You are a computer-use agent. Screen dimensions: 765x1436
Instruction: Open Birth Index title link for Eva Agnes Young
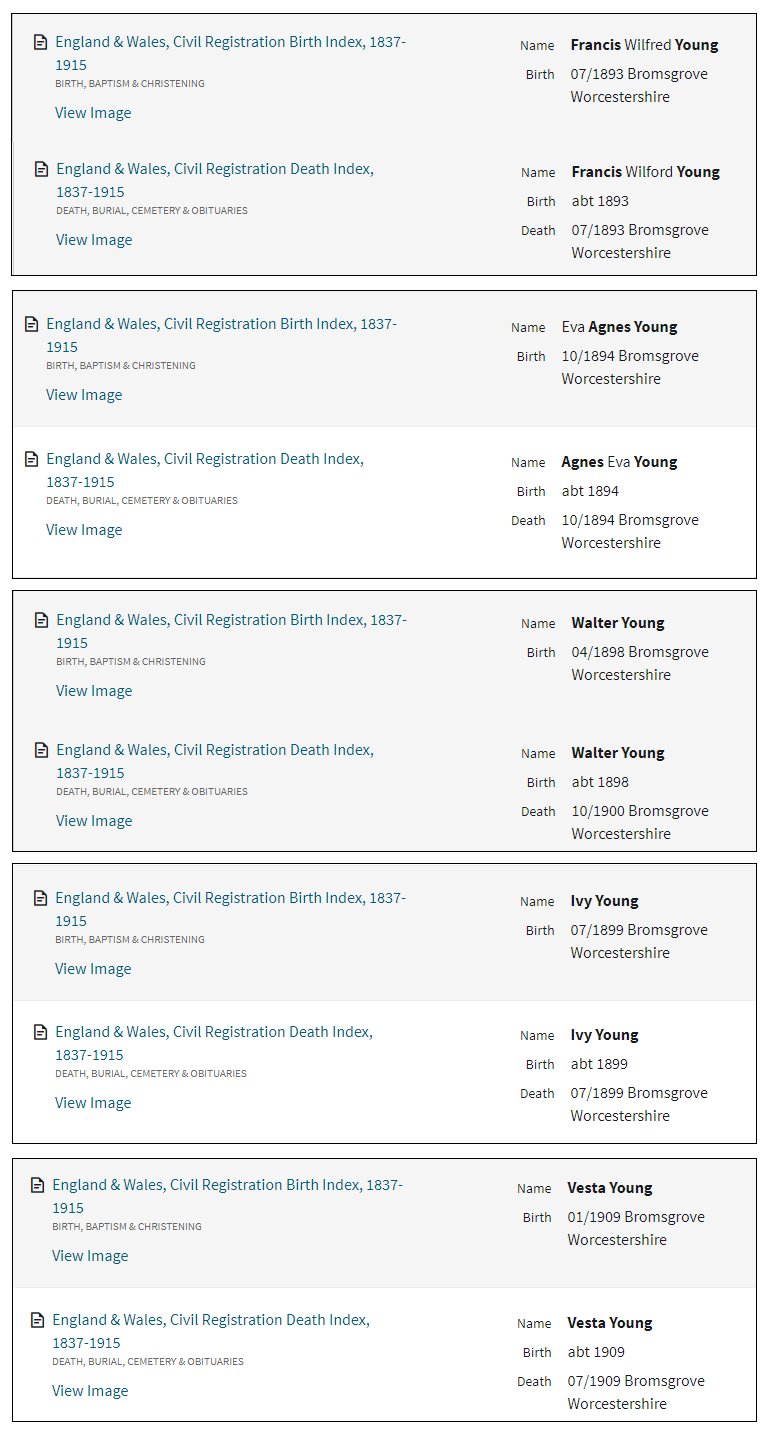pyautogui.click(x=221, y=324)
